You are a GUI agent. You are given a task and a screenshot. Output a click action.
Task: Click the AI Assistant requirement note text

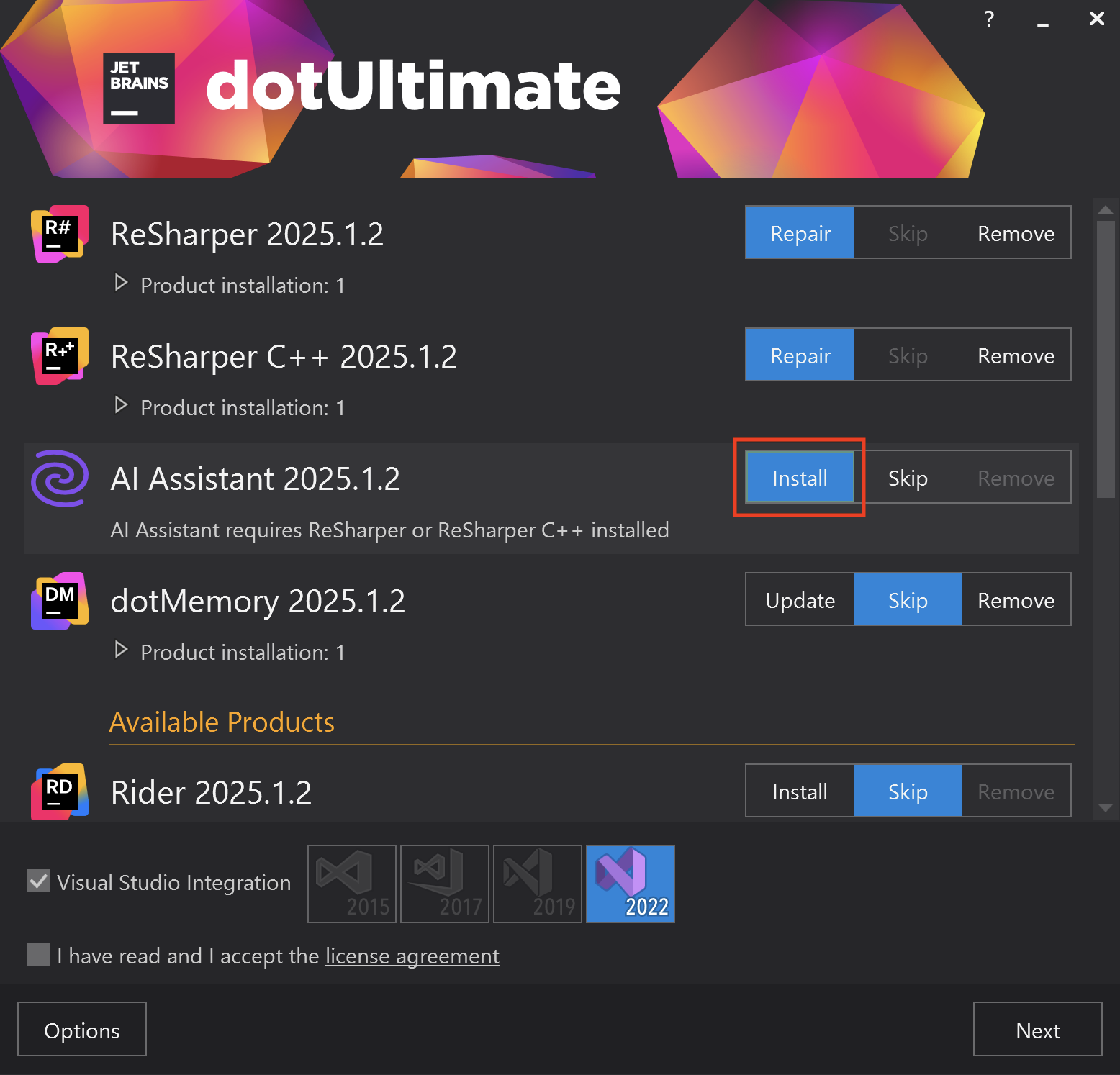[x=389, y=530]
